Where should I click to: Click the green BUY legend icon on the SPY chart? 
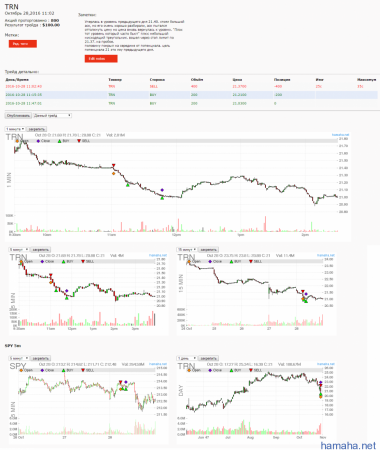tap(63, 370)
